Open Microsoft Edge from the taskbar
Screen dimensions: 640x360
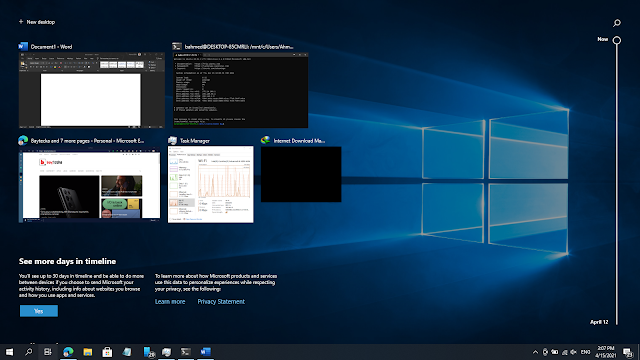click(68, 352)
